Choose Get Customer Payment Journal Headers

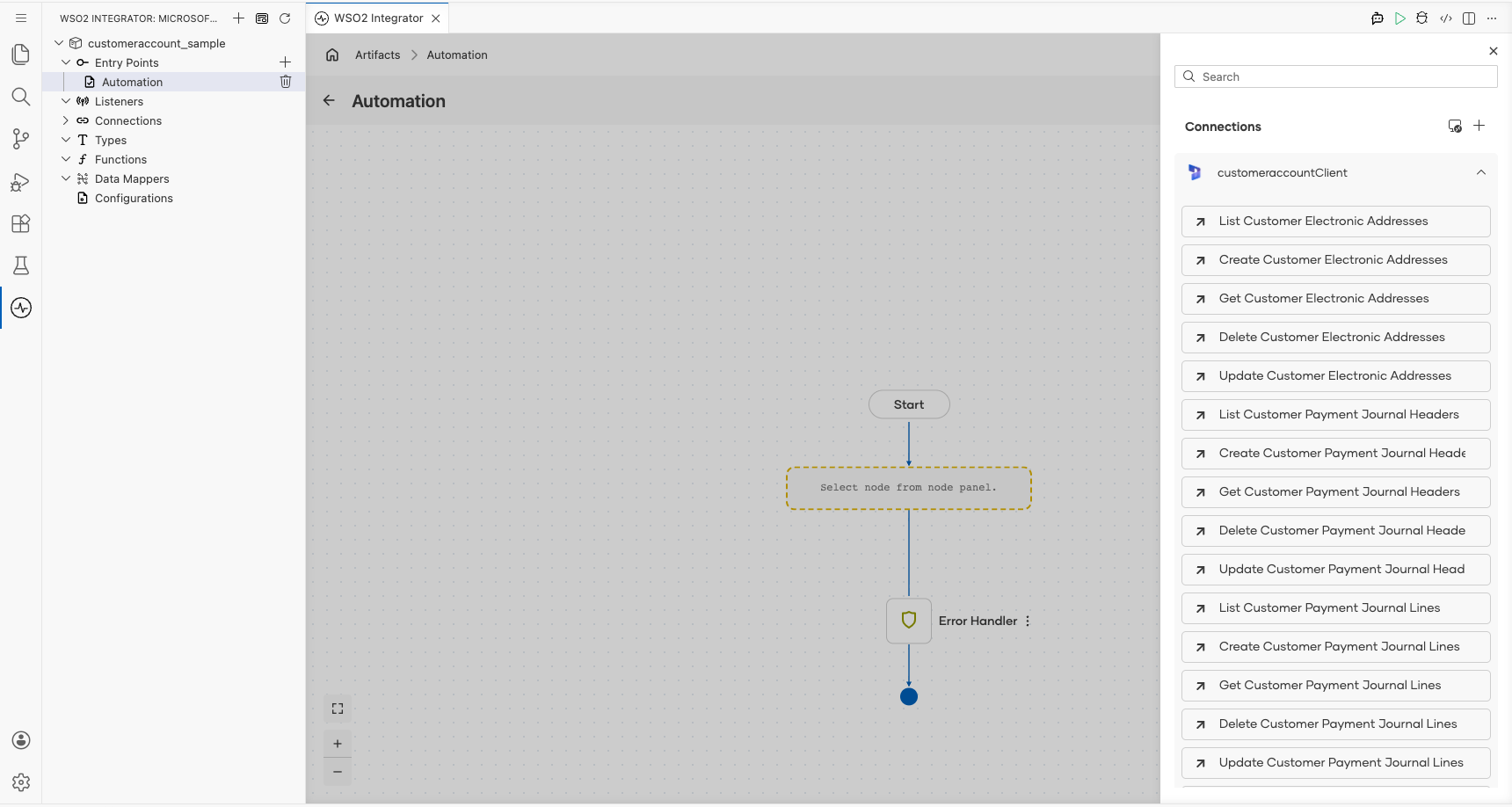tap(1336, 492)
